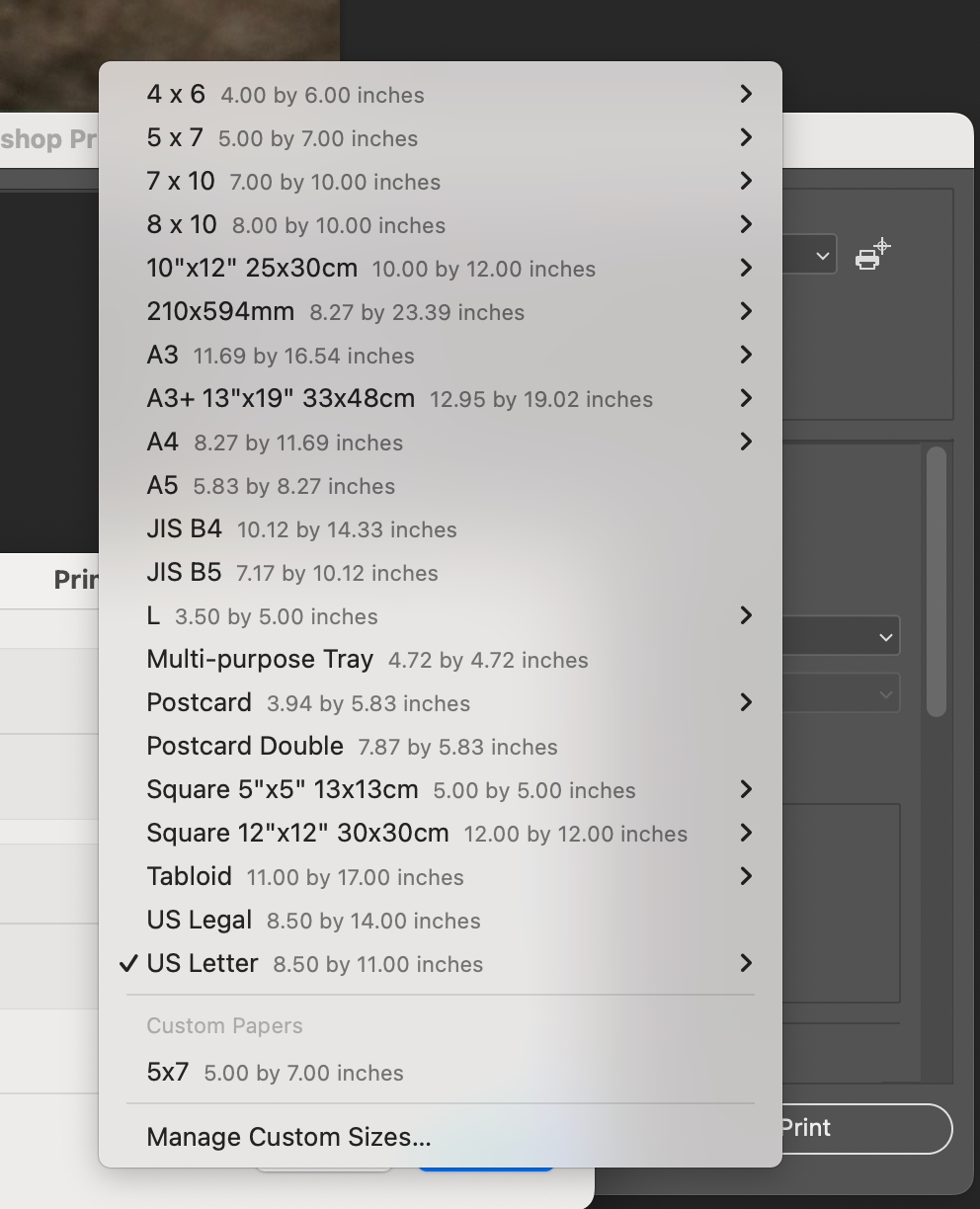Open the Square 12"x12" 30x30cm submenu
The width and height of the screenshot is (980, 1209).
(745, 833)
